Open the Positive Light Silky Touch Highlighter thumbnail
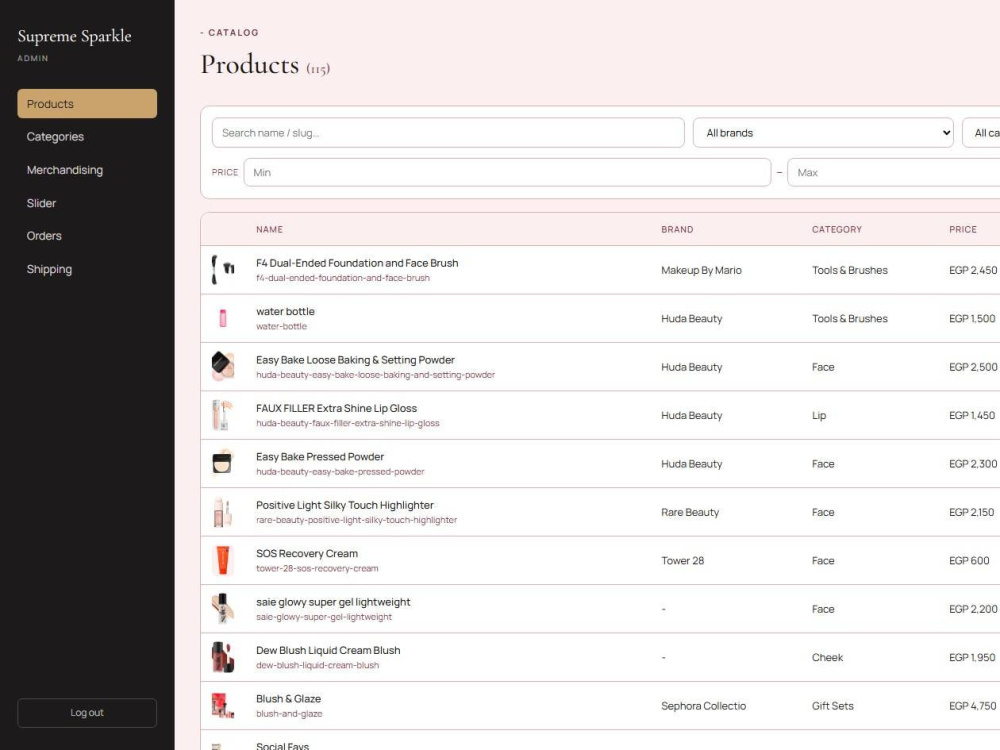Screen dimensions: 1000x750 (x=223, y=512)
